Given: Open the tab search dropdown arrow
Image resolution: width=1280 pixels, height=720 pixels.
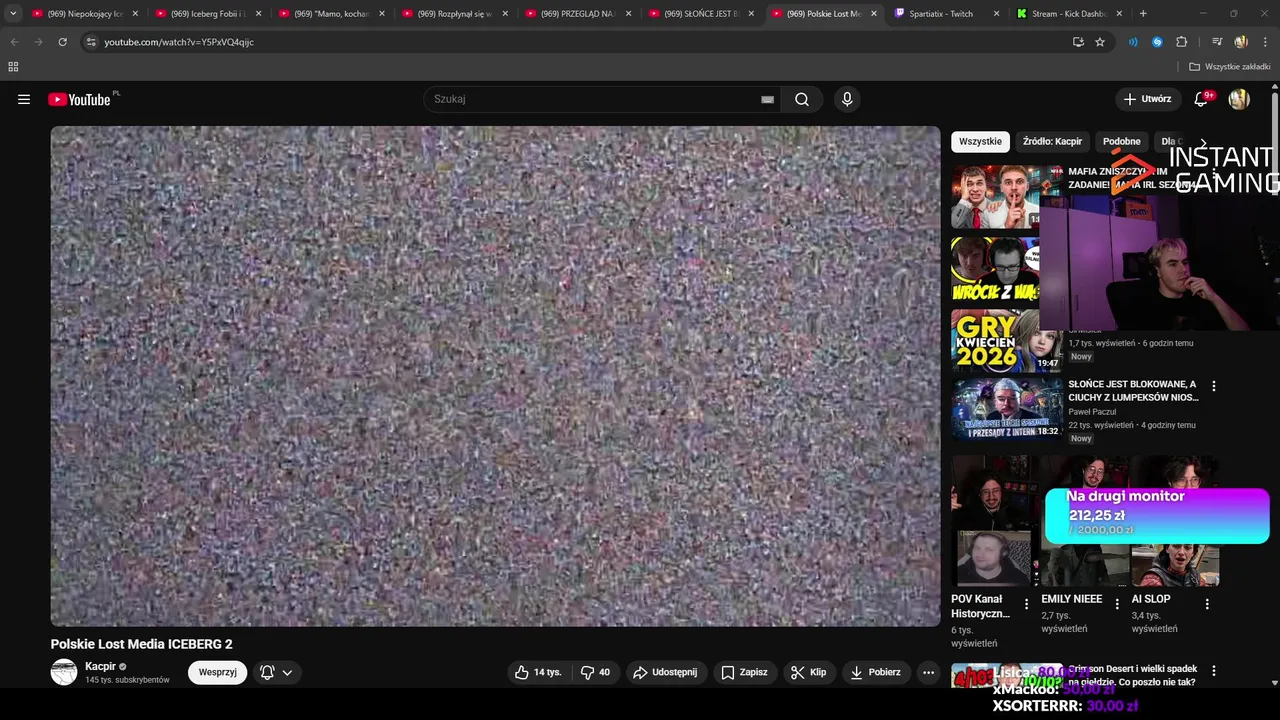Looking at the screenshot, I should click(13, 14).
